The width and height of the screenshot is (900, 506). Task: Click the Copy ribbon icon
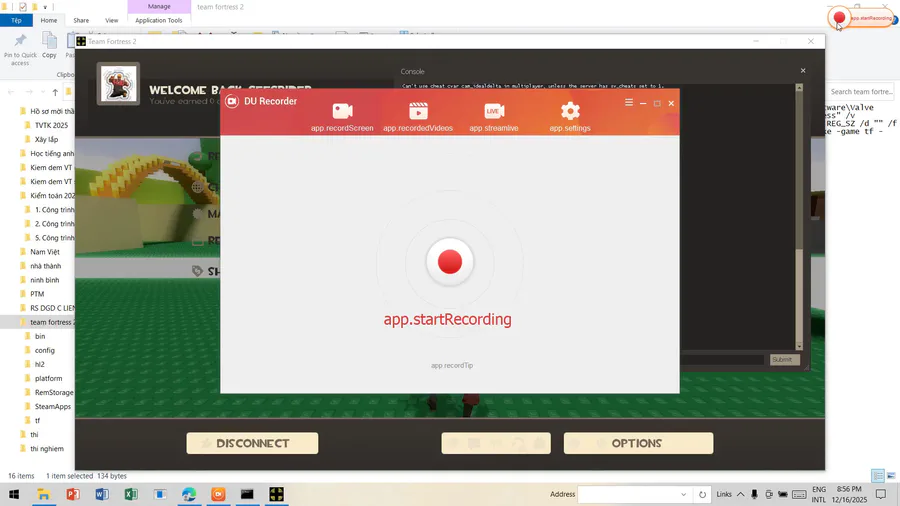coord(49,46)
